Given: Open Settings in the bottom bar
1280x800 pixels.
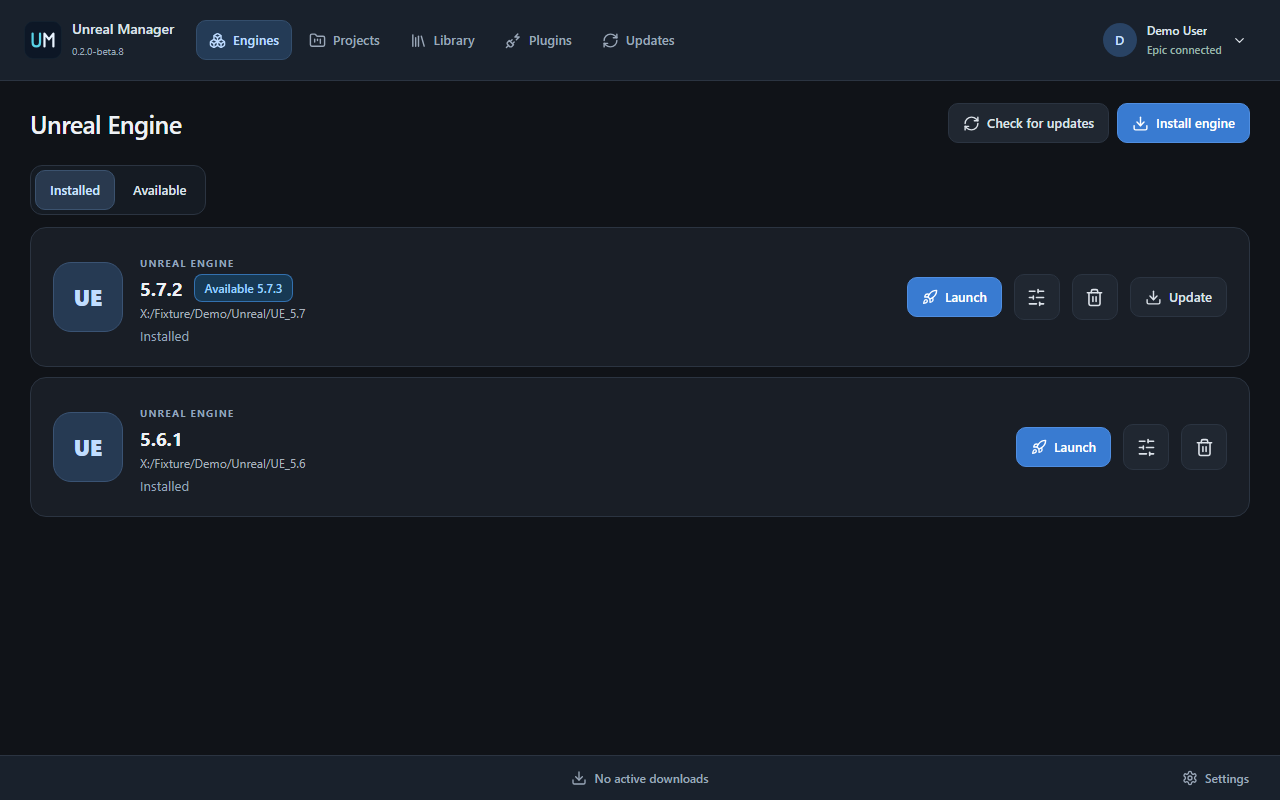Looking at the screenshot, I should (1215, 778).
